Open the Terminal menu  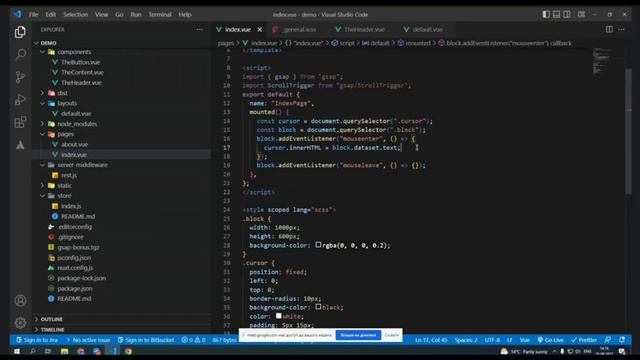160,14
